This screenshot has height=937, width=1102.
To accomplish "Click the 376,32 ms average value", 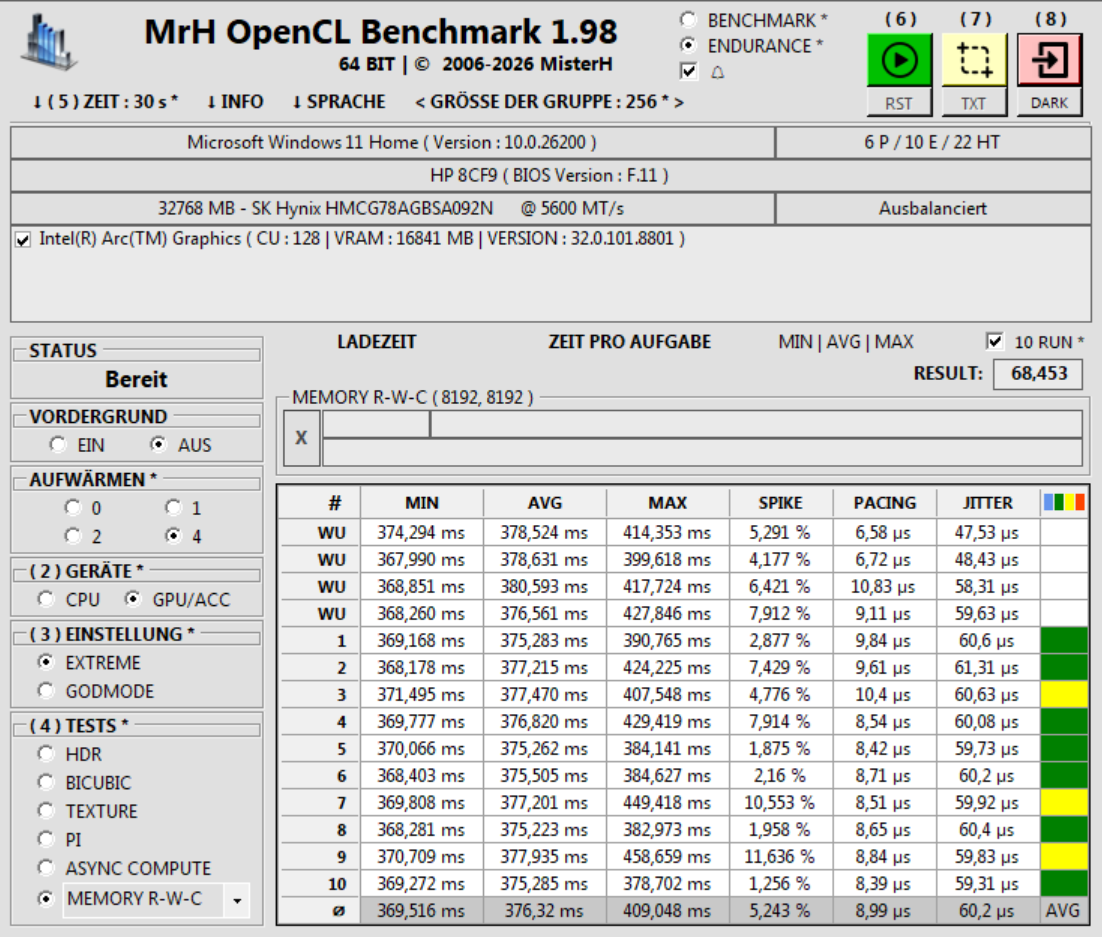I will tap(545, 910).
